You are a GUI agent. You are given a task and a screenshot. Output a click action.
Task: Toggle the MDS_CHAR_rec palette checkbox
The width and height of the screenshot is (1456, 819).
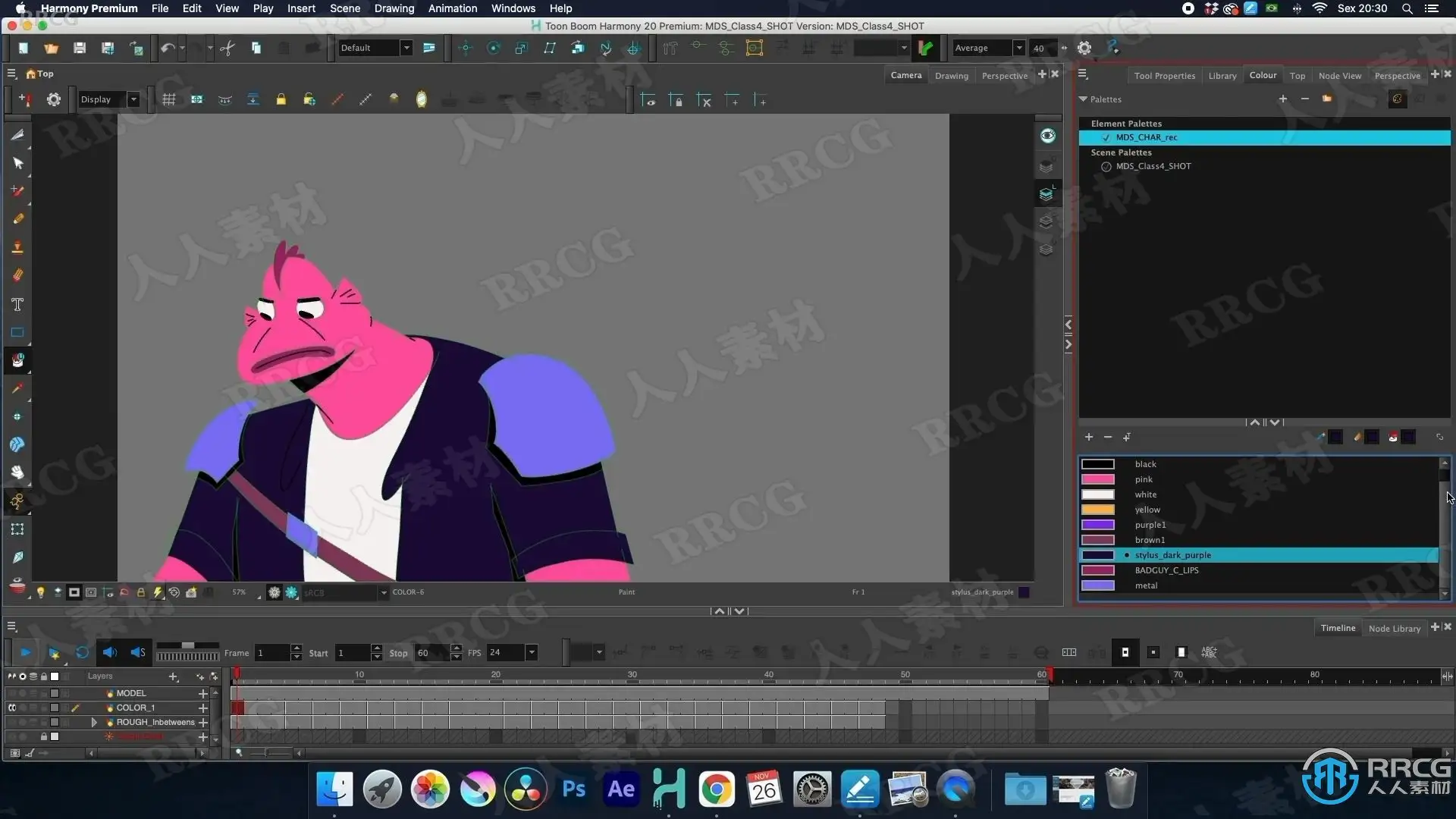pyautogui.click(x=1106, y=137)
